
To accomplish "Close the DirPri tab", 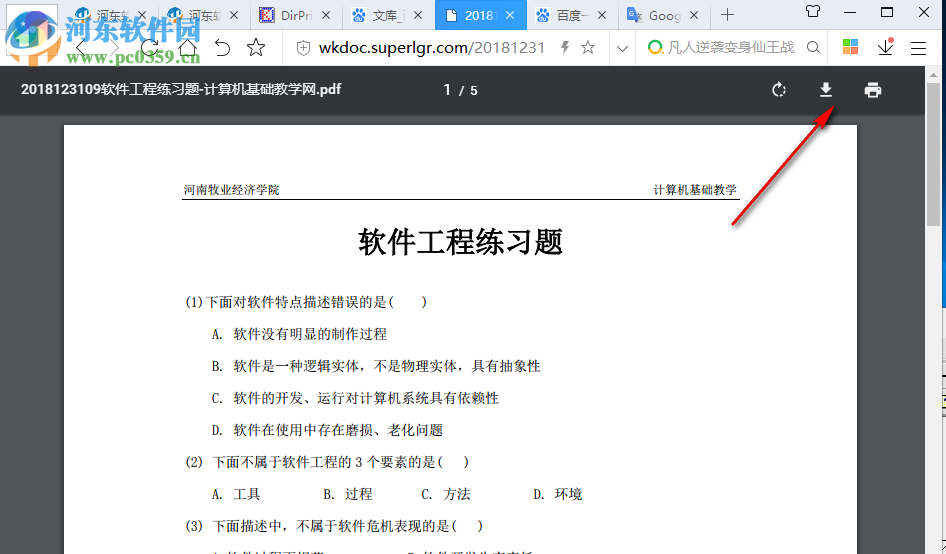I will pos(326,15).
